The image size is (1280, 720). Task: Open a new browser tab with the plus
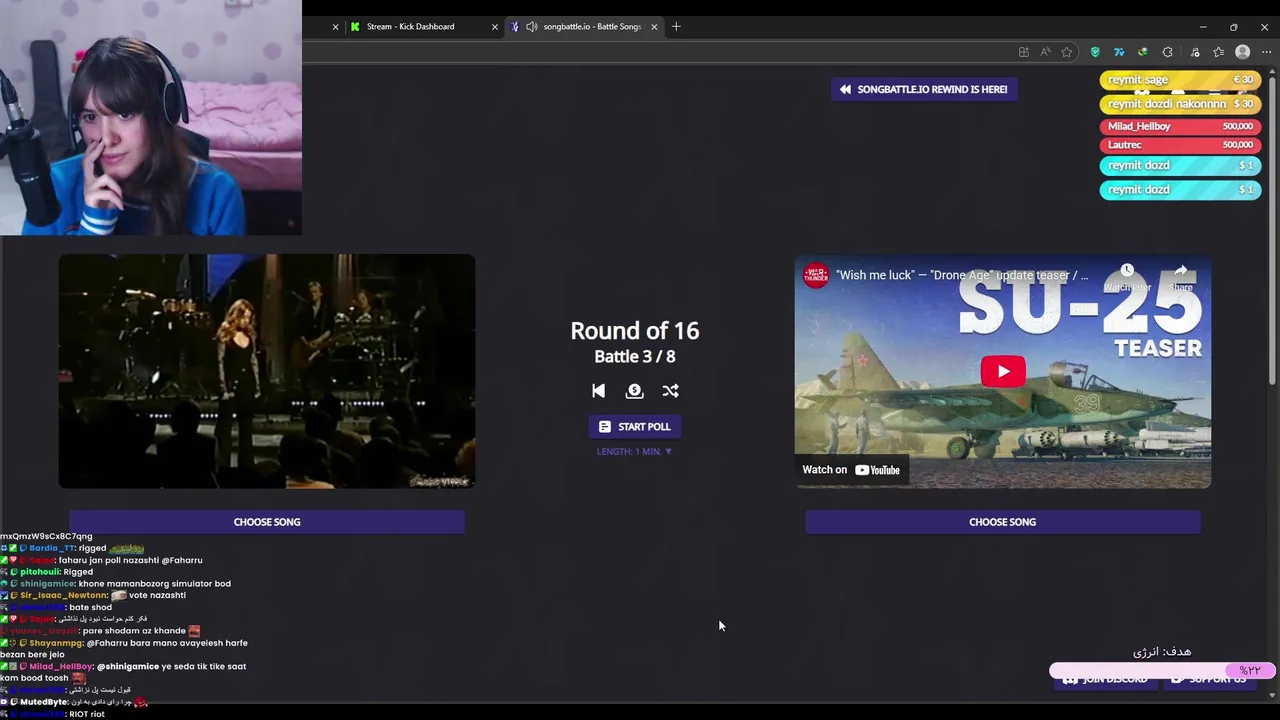click(x=676, y=27)
